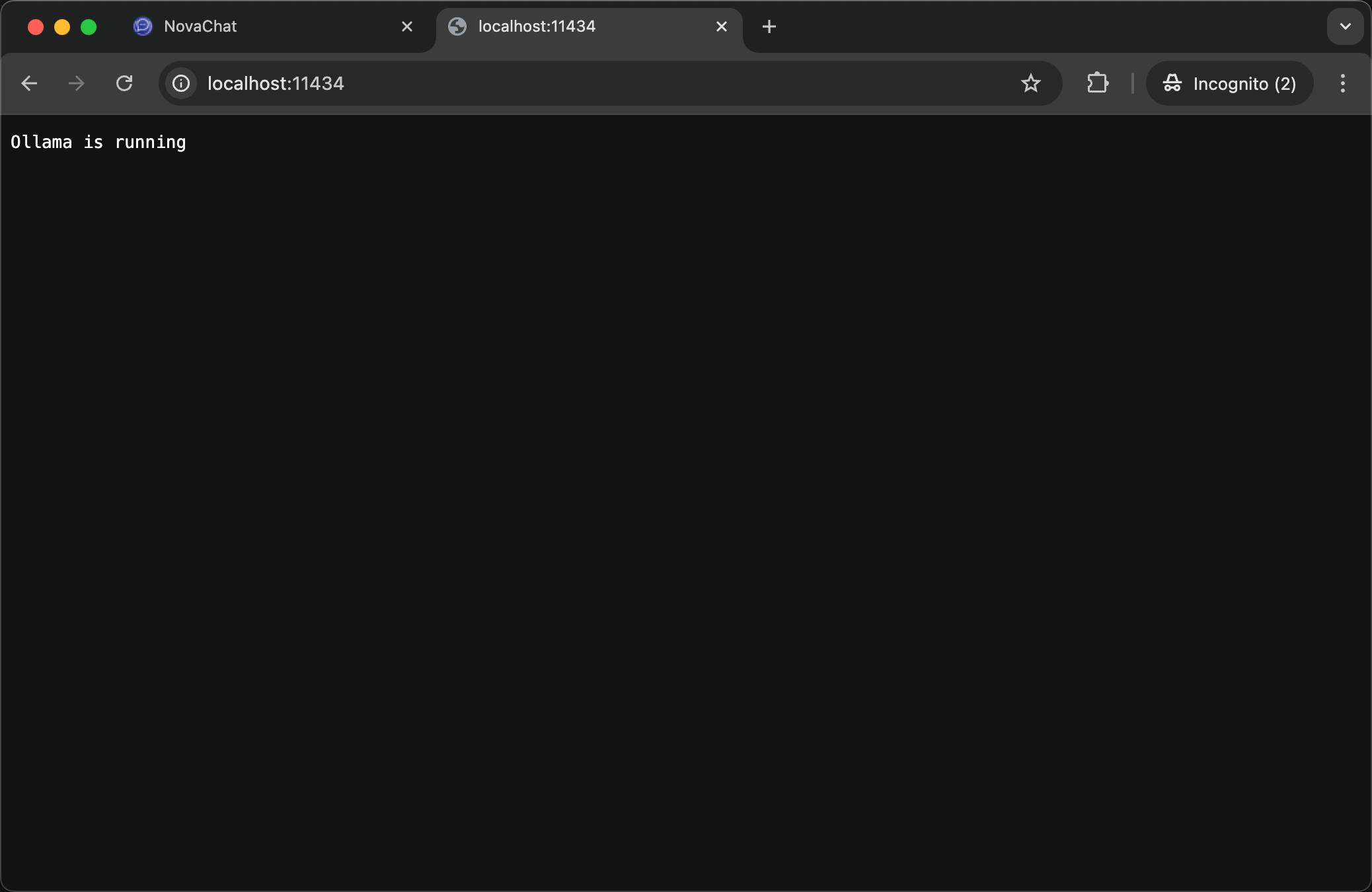Open the Extensions puzzle icon

click(1097, 83)
